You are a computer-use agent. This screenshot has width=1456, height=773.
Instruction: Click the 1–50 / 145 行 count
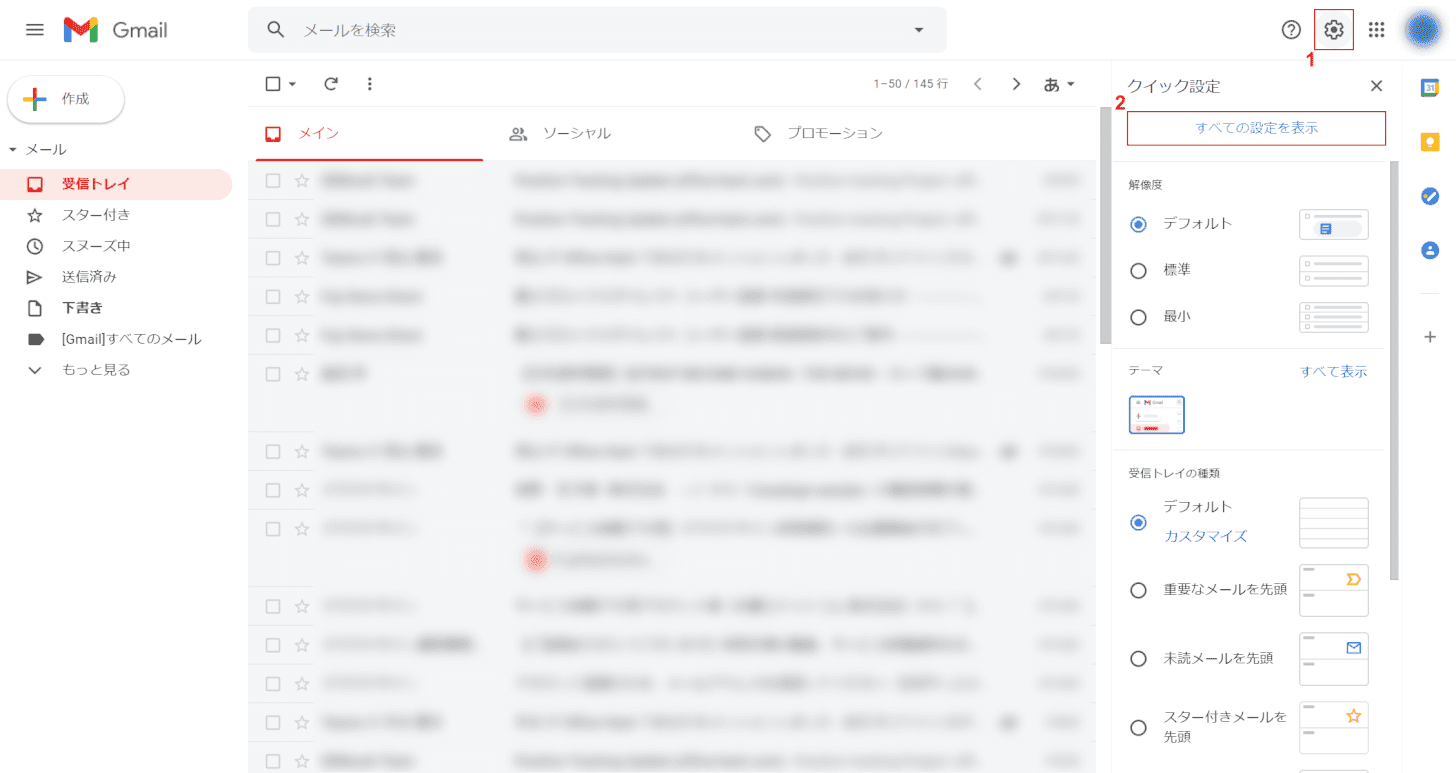click(911, 84)
